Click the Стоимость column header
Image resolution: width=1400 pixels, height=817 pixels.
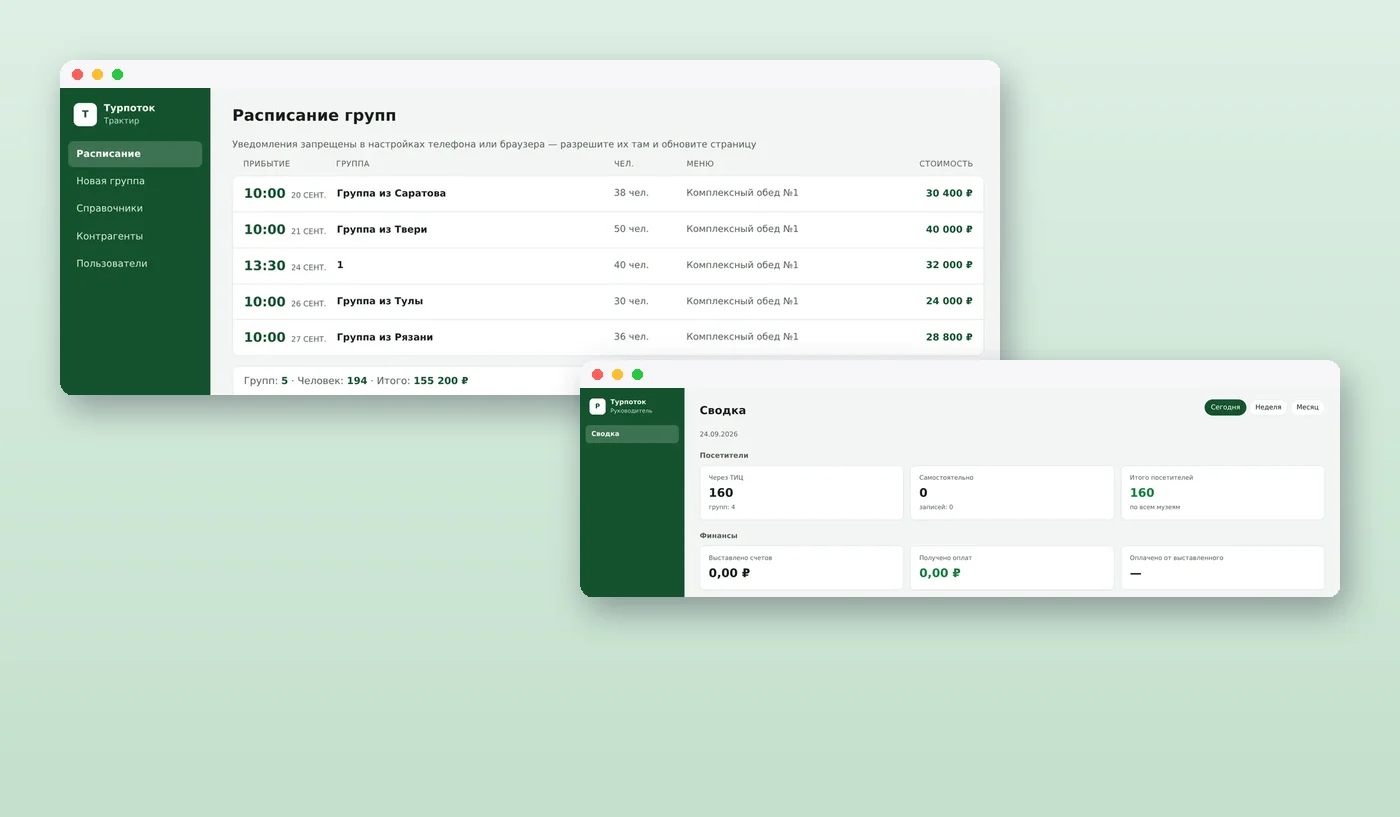coord(946,164)
